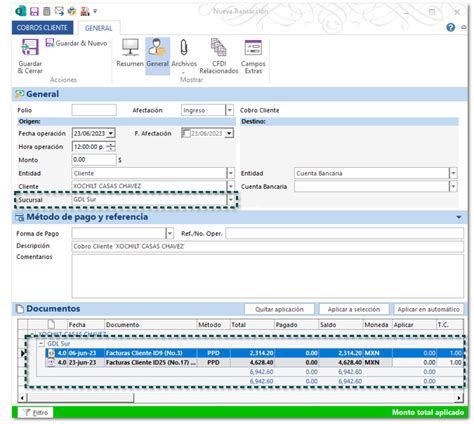Open CFDI Relacionados icon
This screenshot has width=474, height=424.
[219, 47]
